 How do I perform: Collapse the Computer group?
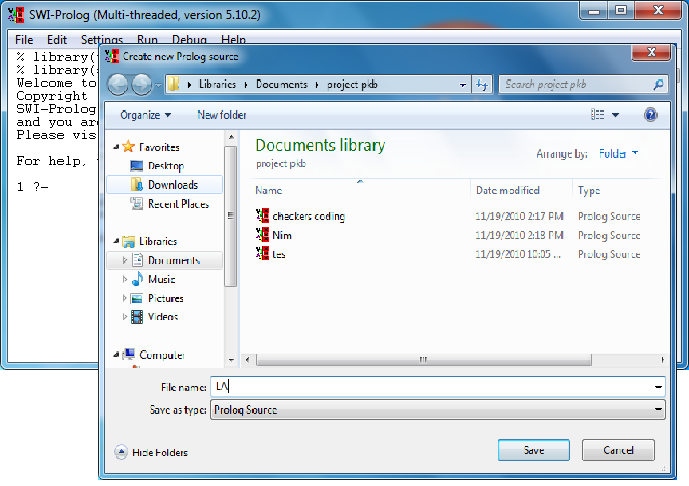(x=116, y=354)
